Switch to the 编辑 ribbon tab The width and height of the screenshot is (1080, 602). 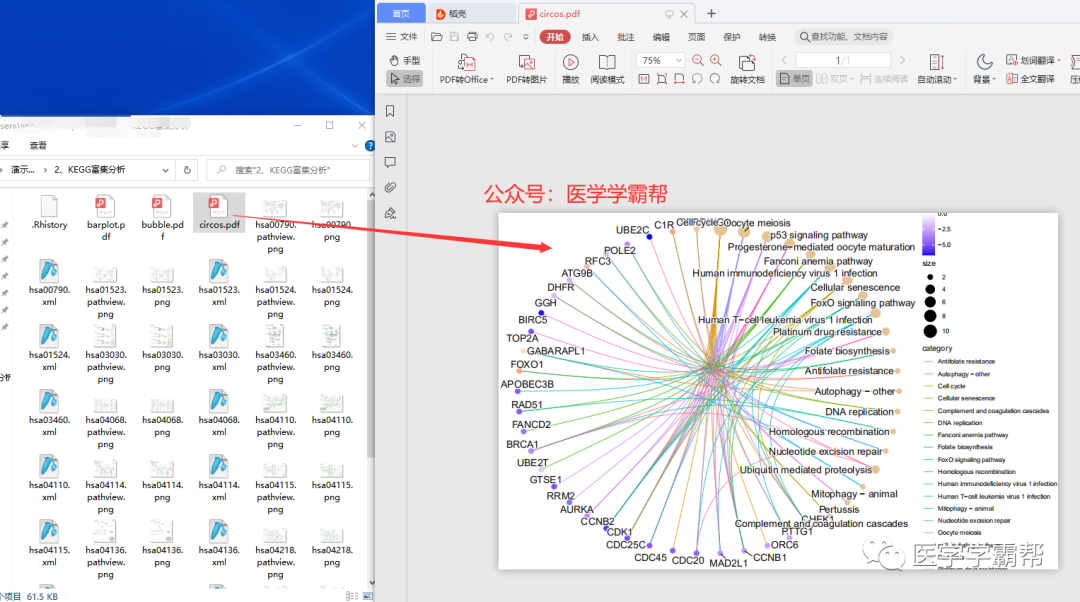(661, 37)
